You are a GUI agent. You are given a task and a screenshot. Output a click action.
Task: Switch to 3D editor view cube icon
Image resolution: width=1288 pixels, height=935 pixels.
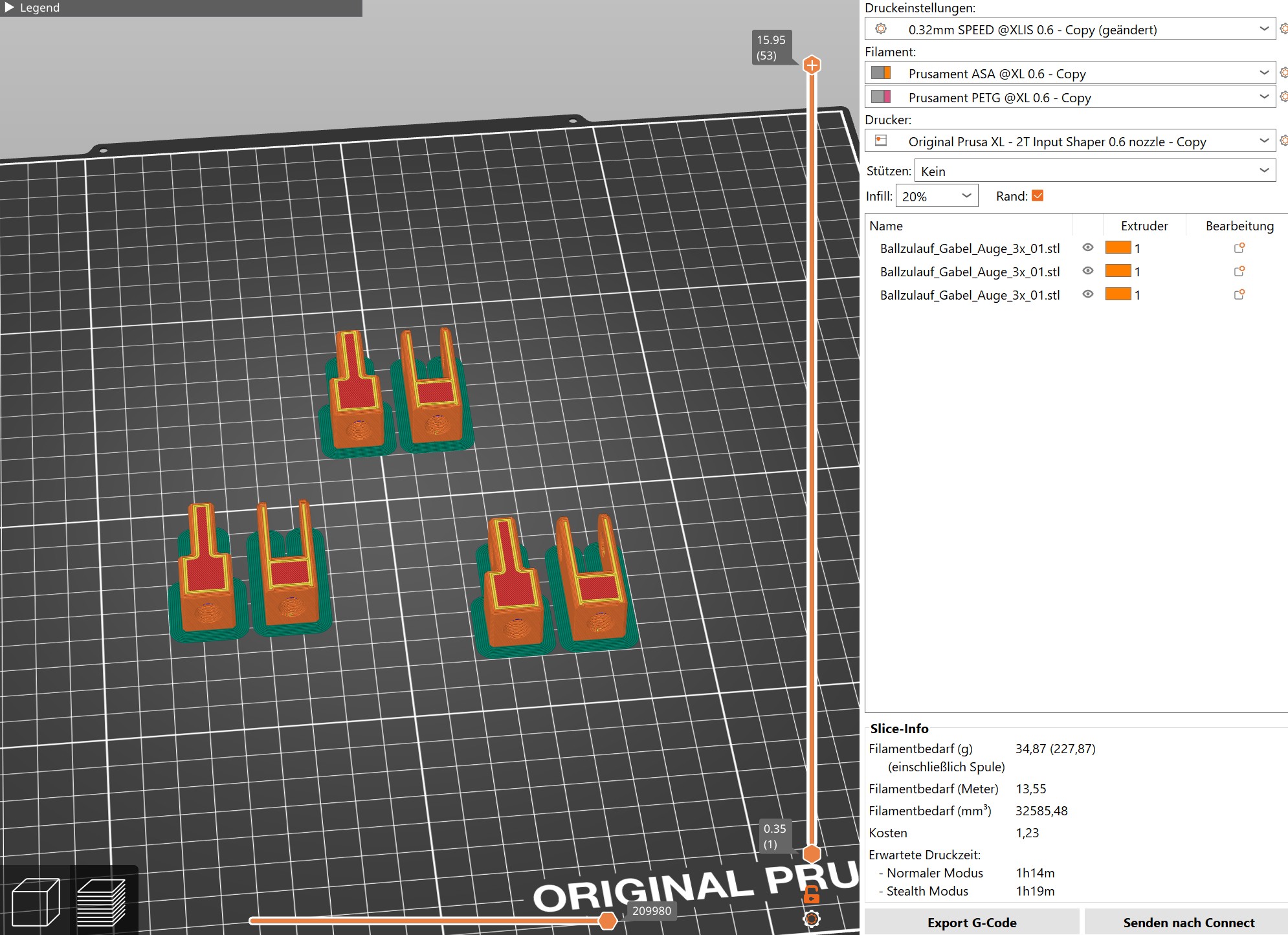point(36,901)
